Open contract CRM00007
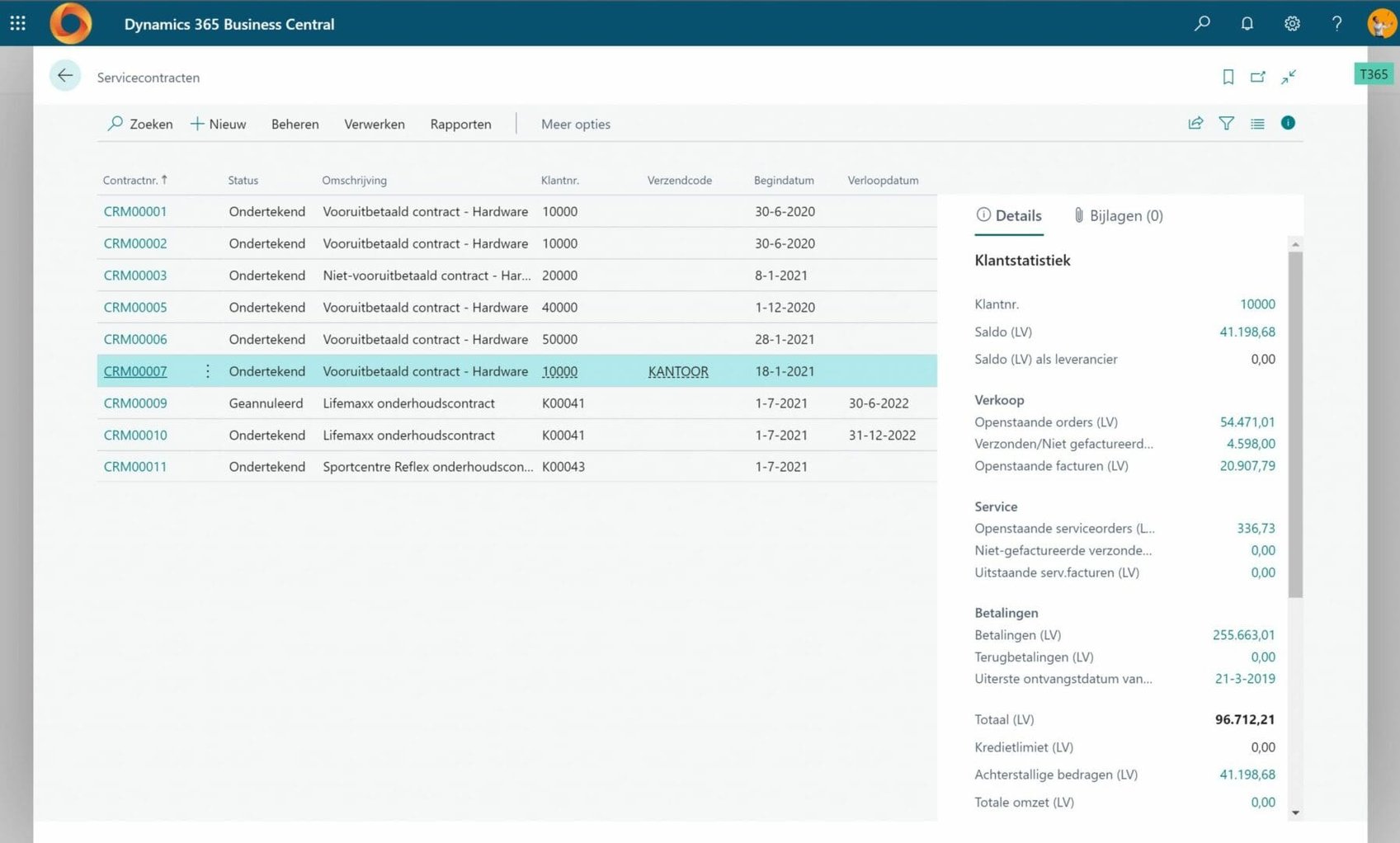The height and width of the screenshot is (843, 1400). [135, 371]
